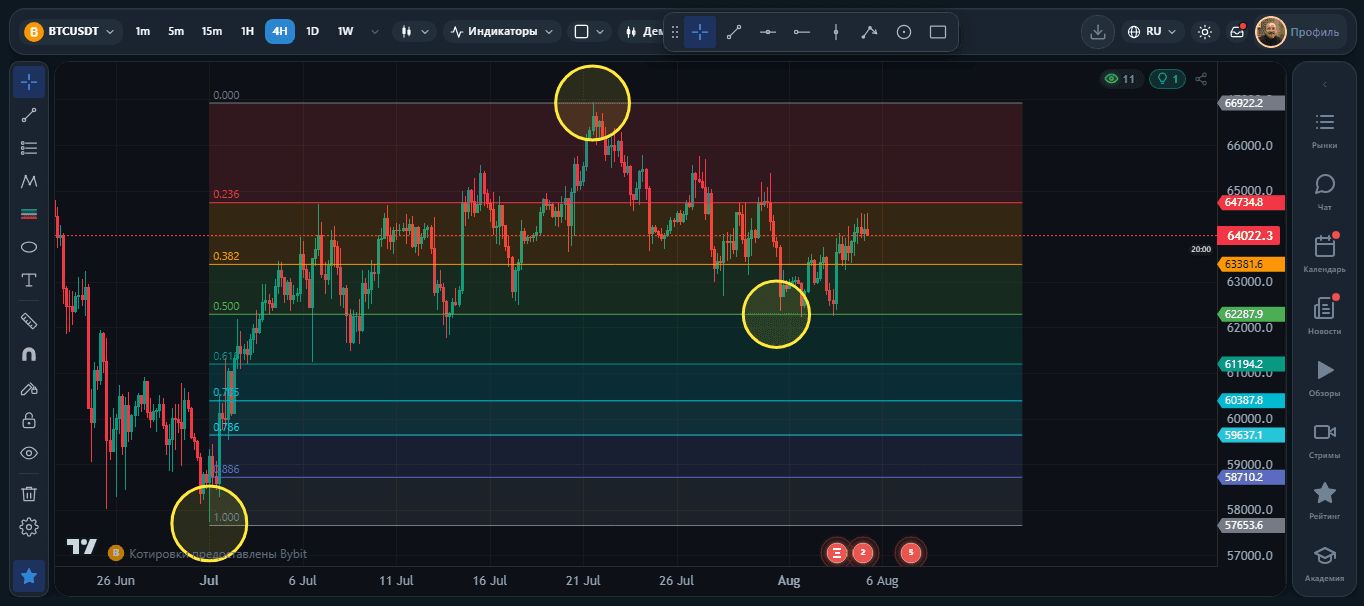This screenshot has width=1364, height=606.
Task: Click the event marker labeled 2 on timeline
Action: pyautogui.click(x=862, y=552)
